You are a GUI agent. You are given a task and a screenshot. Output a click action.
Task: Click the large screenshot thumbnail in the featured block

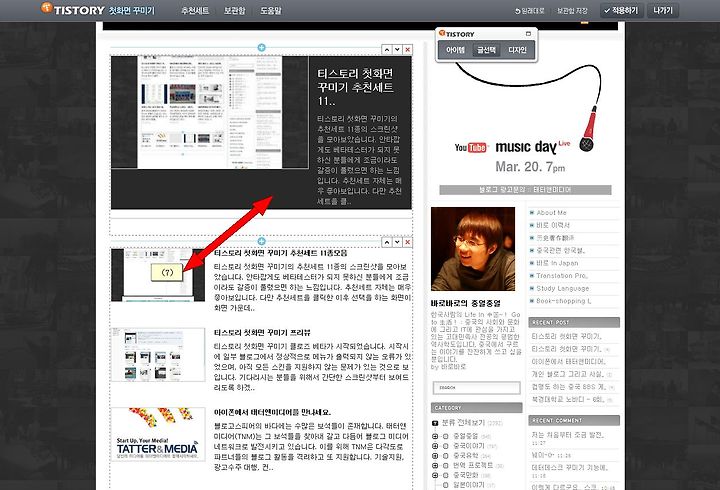(x=210, y=112)
